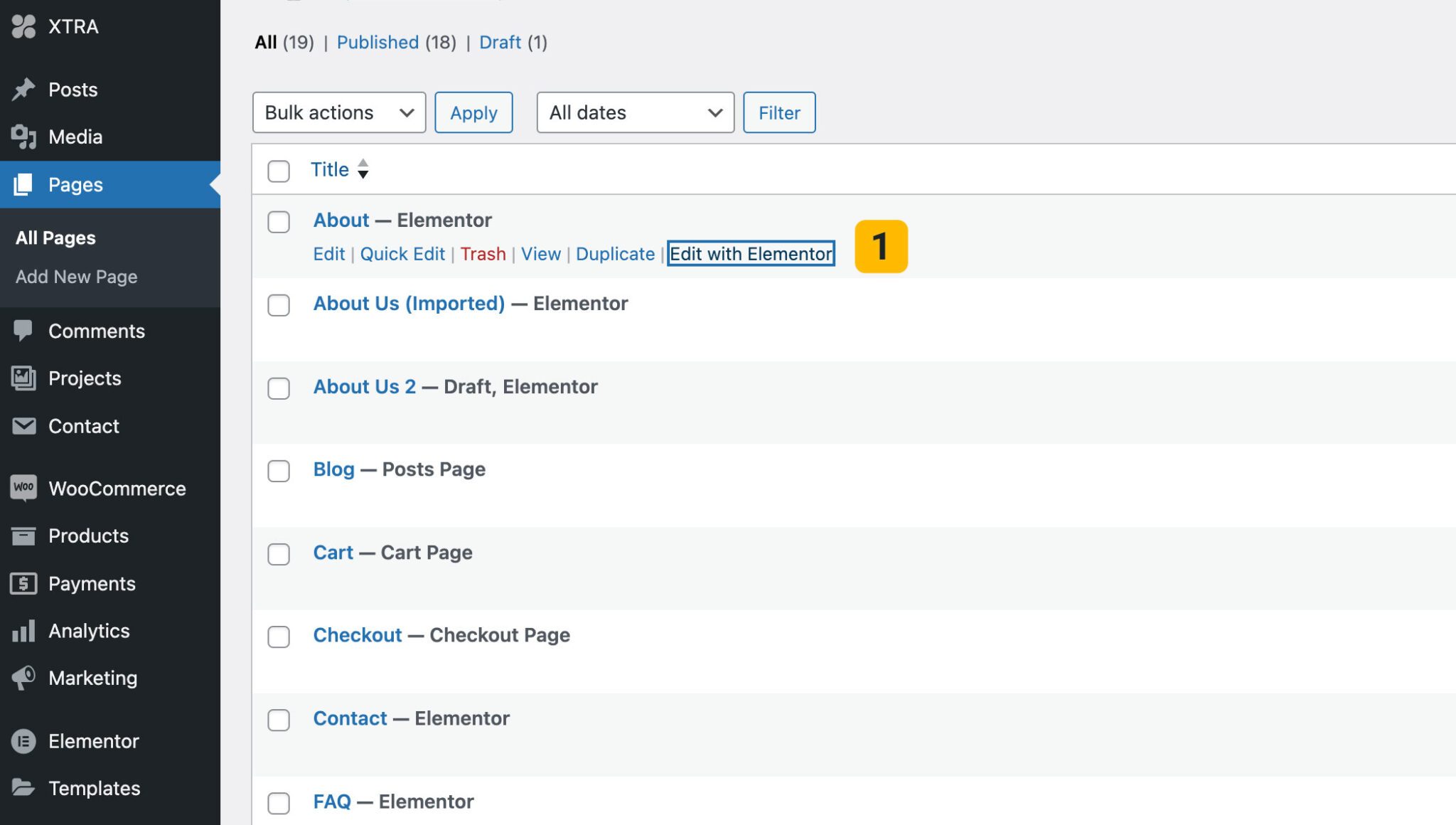Click the Marketing megaphone icon

[23, 678]
